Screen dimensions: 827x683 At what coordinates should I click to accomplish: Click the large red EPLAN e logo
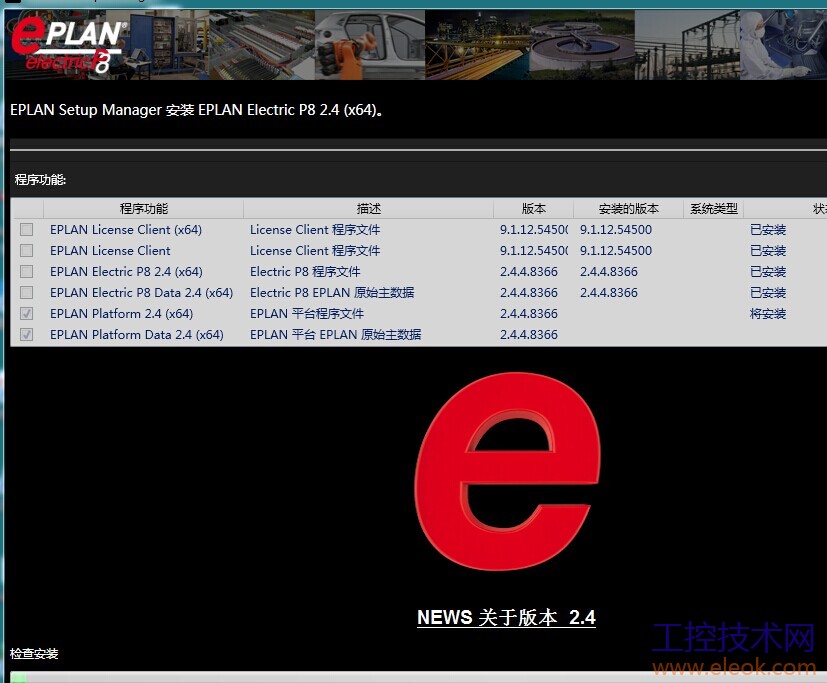[x=507, y=471]
